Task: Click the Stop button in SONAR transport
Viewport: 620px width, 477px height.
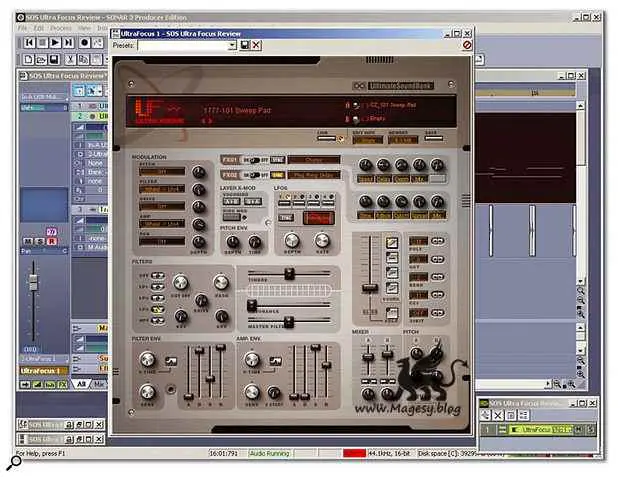Action: [x=42, y=42]
